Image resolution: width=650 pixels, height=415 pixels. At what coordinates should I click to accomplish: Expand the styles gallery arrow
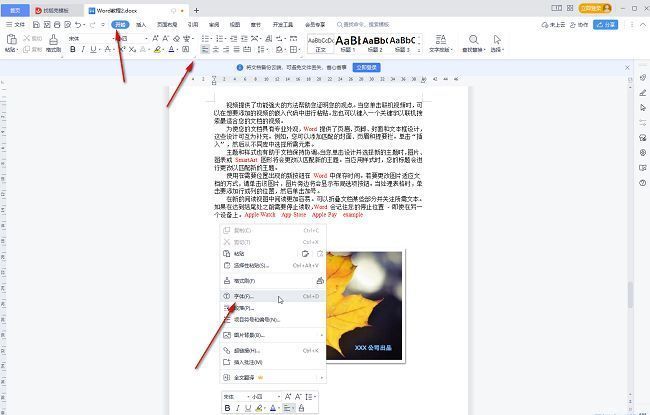click(x=419, y=50)
